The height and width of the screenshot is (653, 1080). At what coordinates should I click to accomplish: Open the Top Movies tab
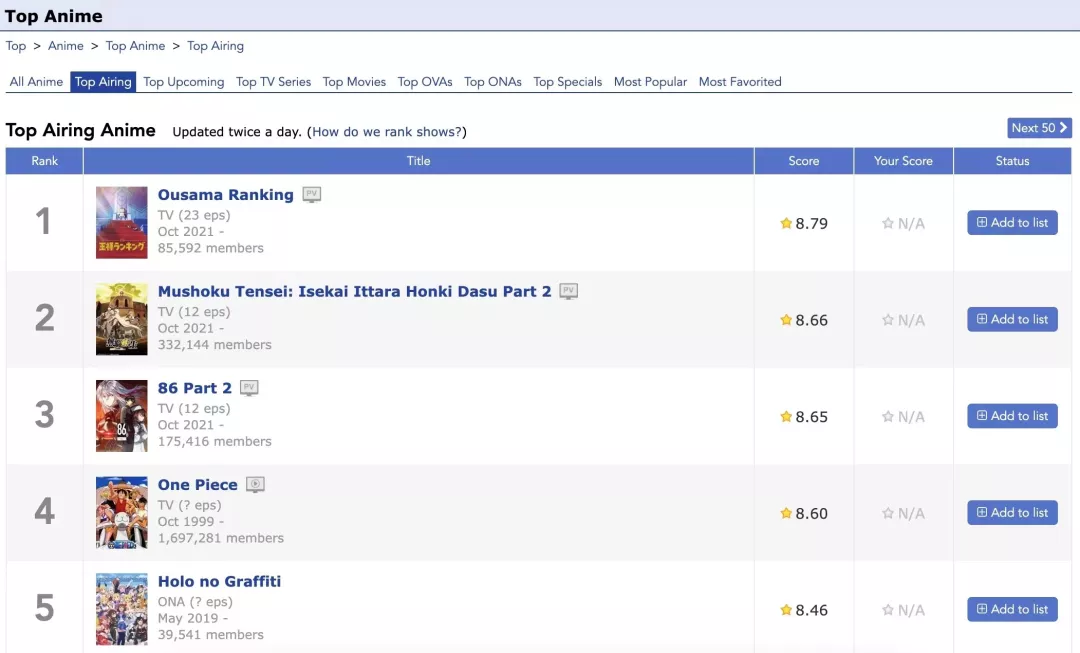(354, 82)
